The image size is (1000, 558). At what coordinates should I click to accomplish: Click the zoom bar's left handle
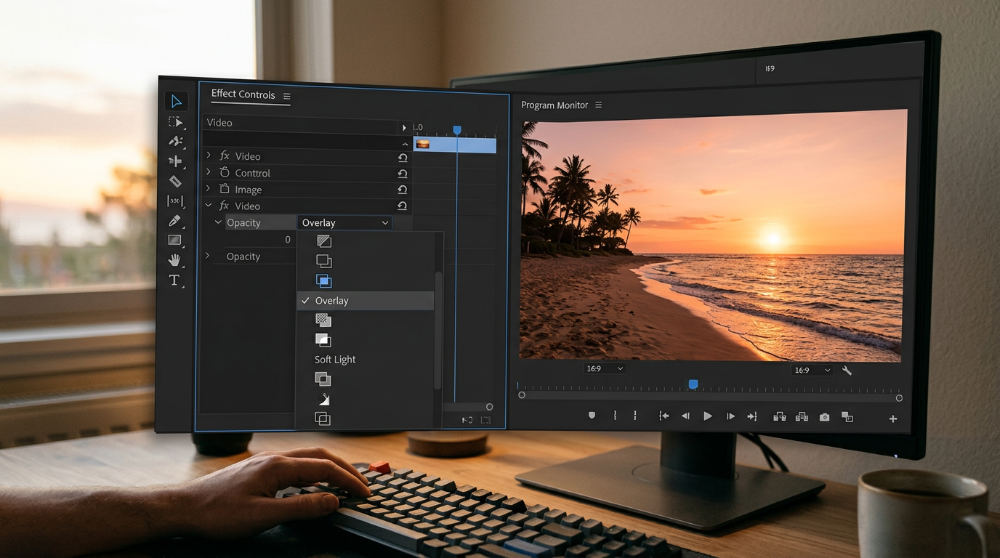coord(522,395)
